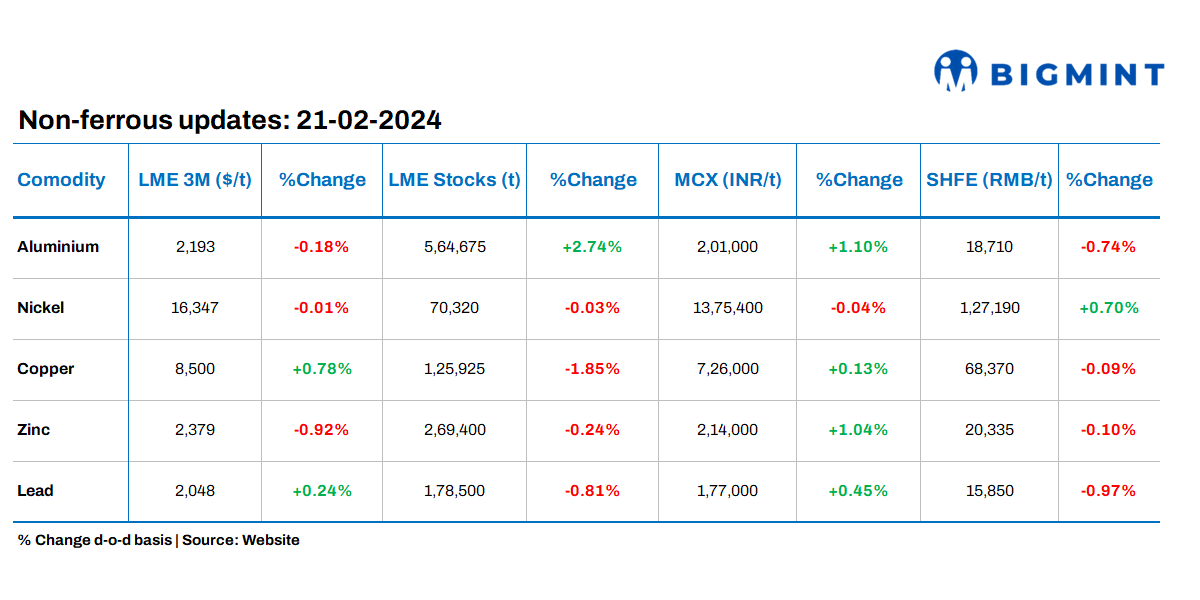Select the Copper row label

pyautogui.click(x=46, y=368)
